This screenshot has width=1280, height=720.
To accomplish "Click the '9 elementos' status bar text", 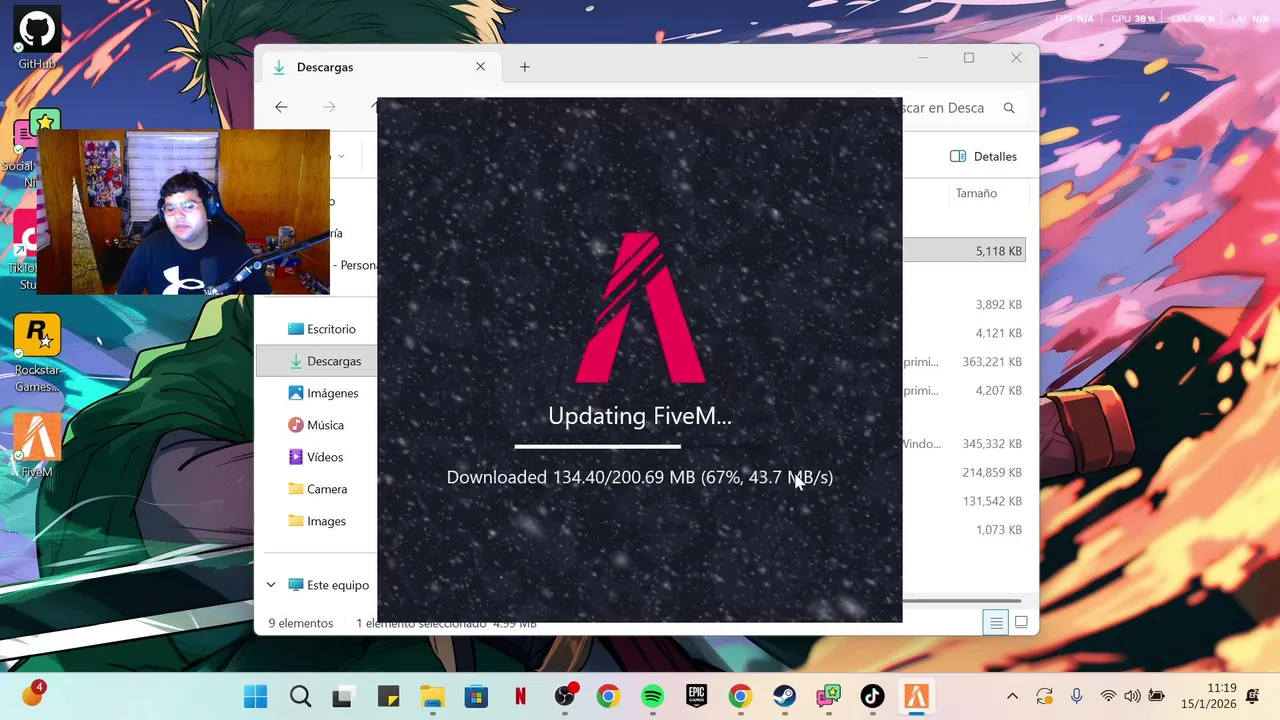I will tap(300, 623).
